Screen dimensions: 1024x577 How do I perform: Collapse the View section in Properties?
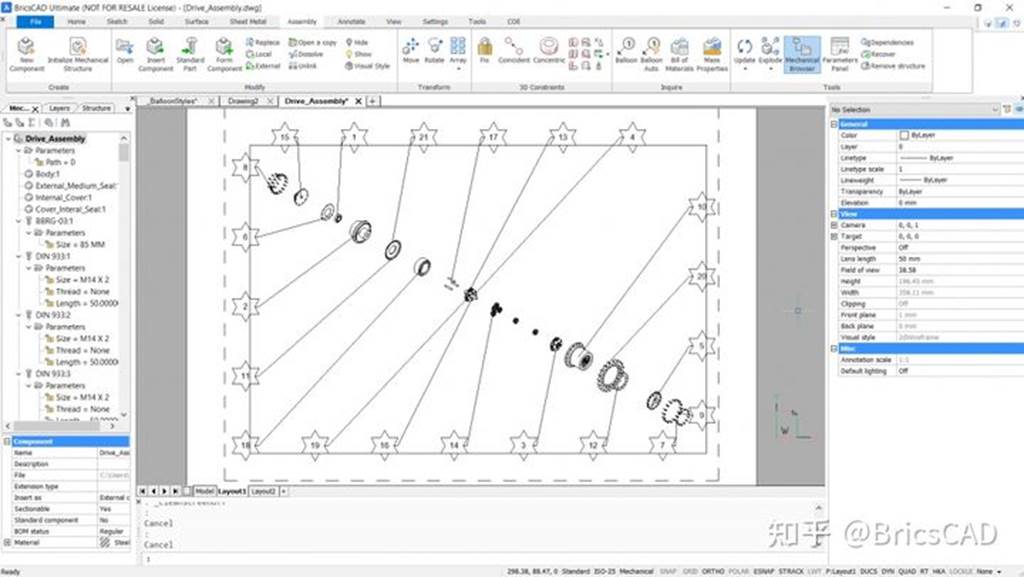[834, 213]
